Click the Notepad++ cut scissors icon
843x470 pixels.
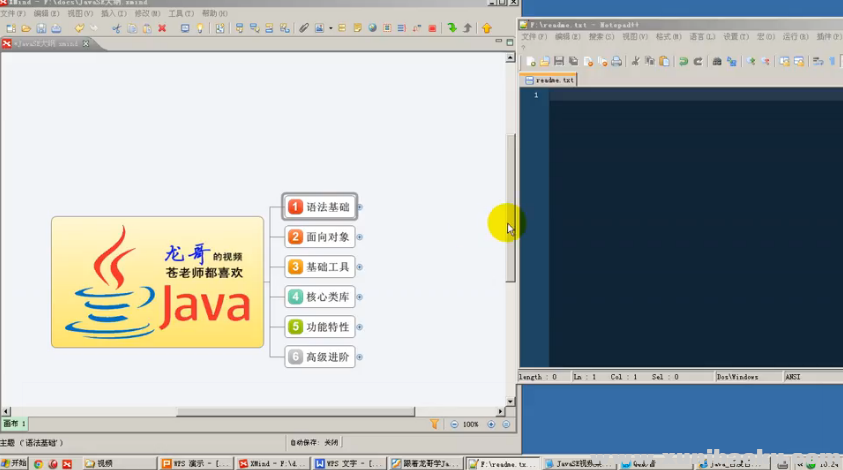[x=635, y=61]
